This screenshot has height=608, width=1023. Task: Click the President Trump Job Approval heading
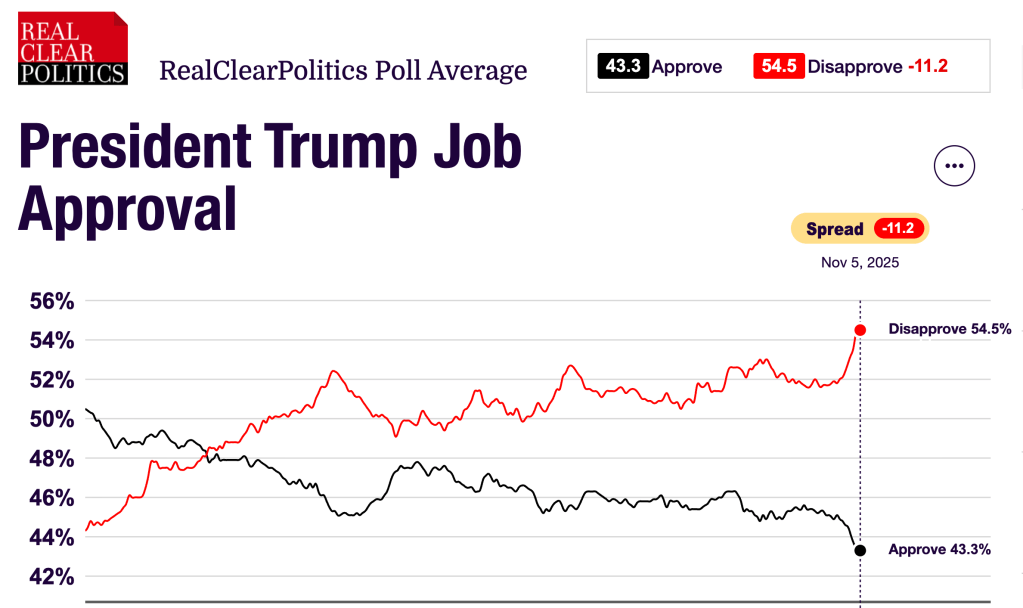click(270, 178)
